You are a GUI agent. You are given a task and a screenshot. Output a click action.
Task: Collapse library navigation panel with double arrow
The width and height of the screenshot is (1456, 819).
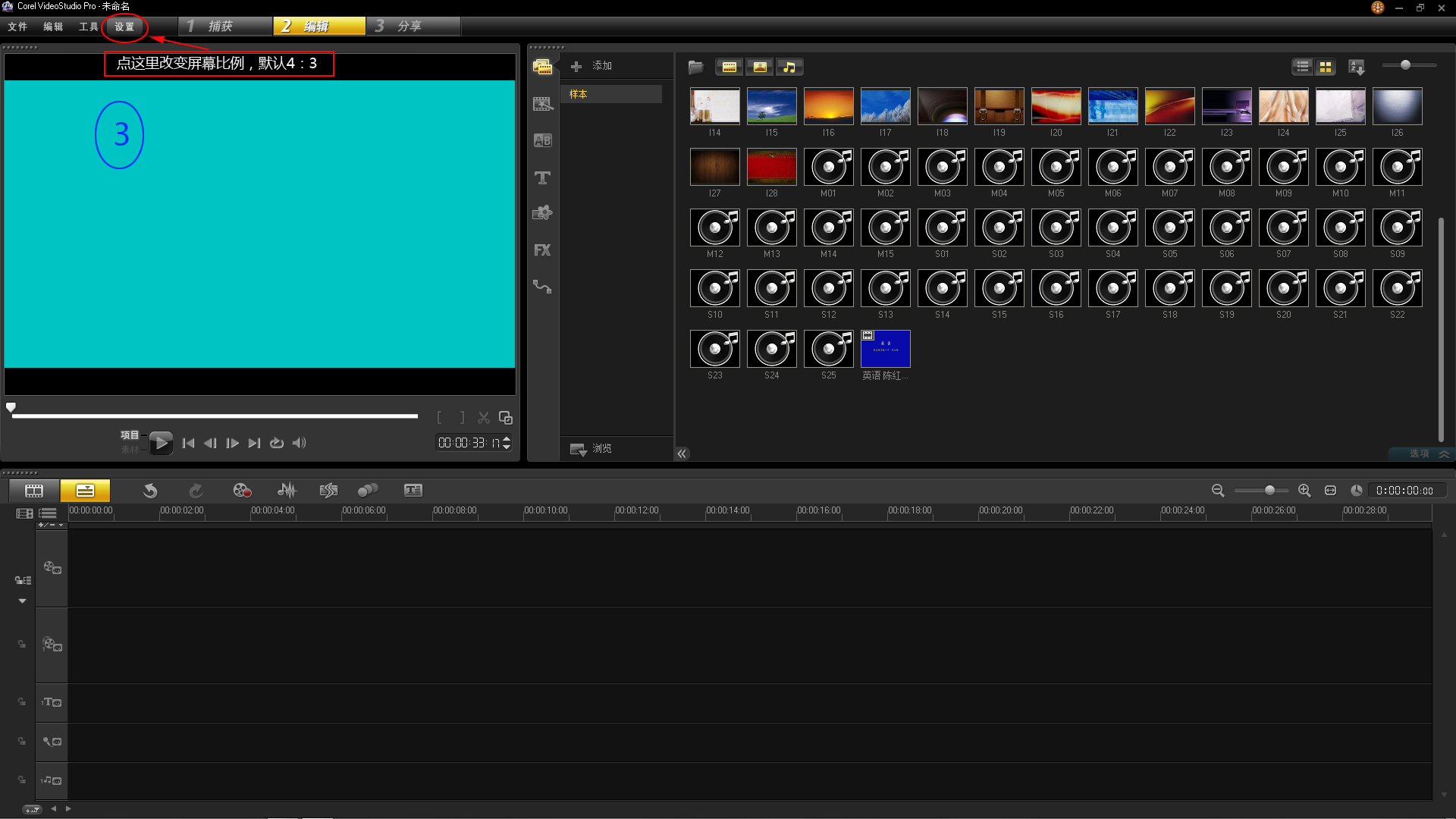point(682,453)
